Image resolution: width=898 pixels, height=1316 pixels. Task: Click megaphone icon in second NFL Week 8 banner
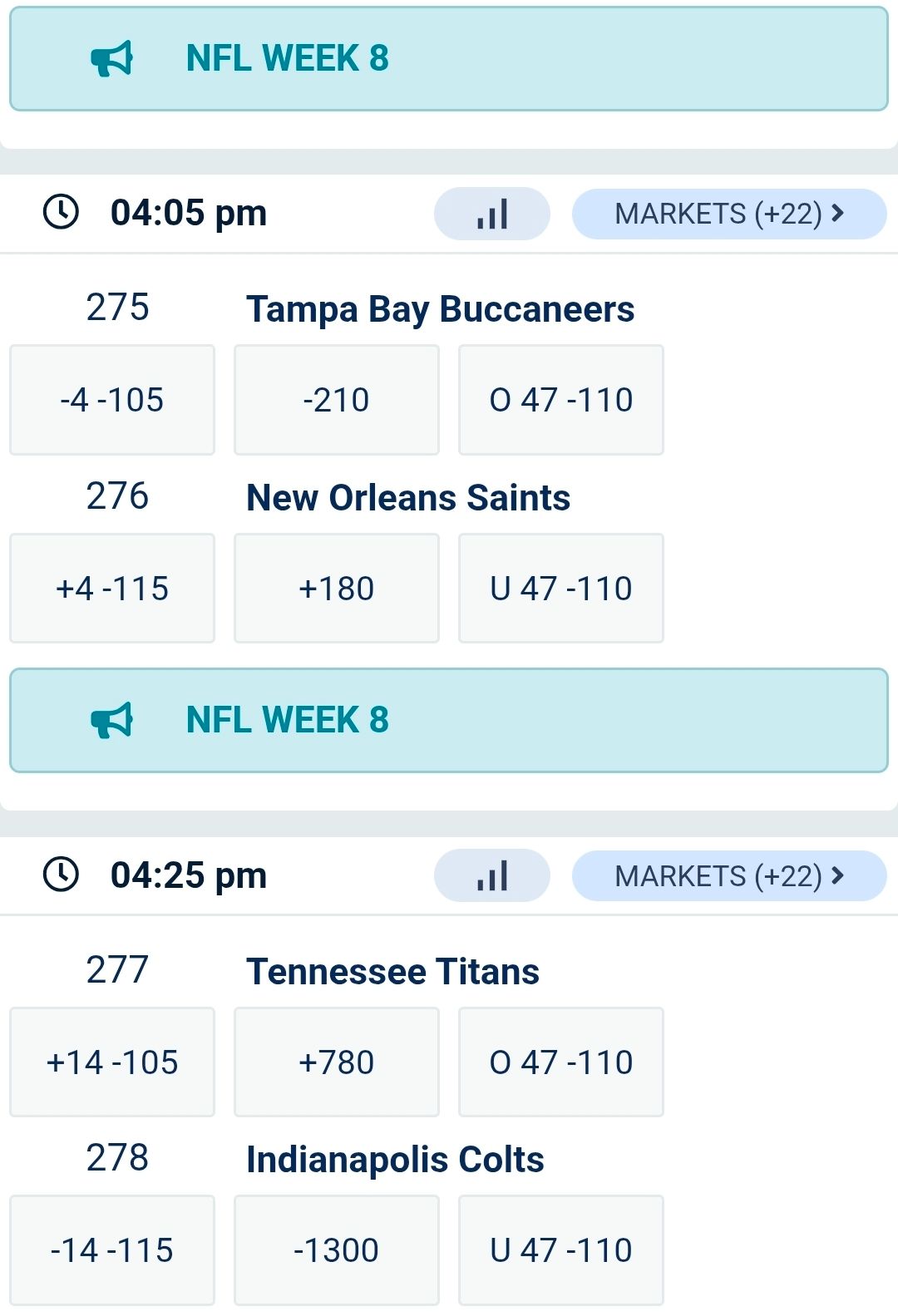pyautogui.click(x=111, y=721)
